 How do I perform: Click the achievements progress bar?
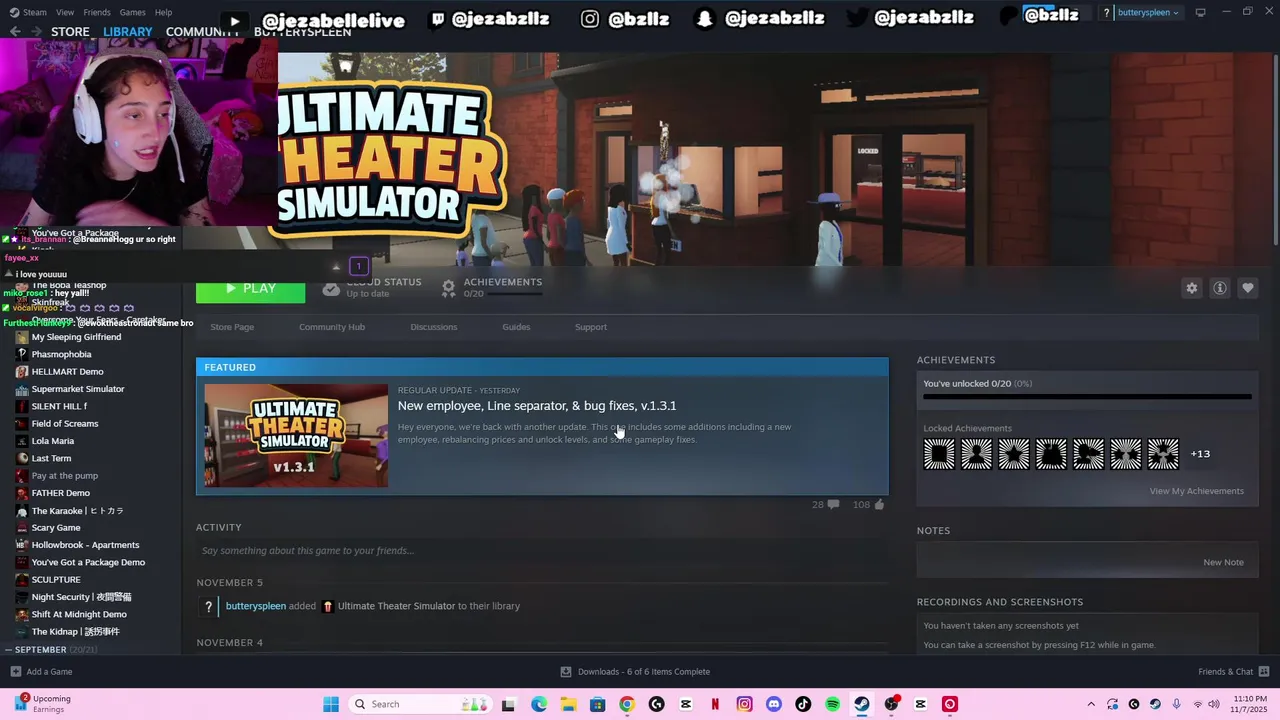point(1087,397)
